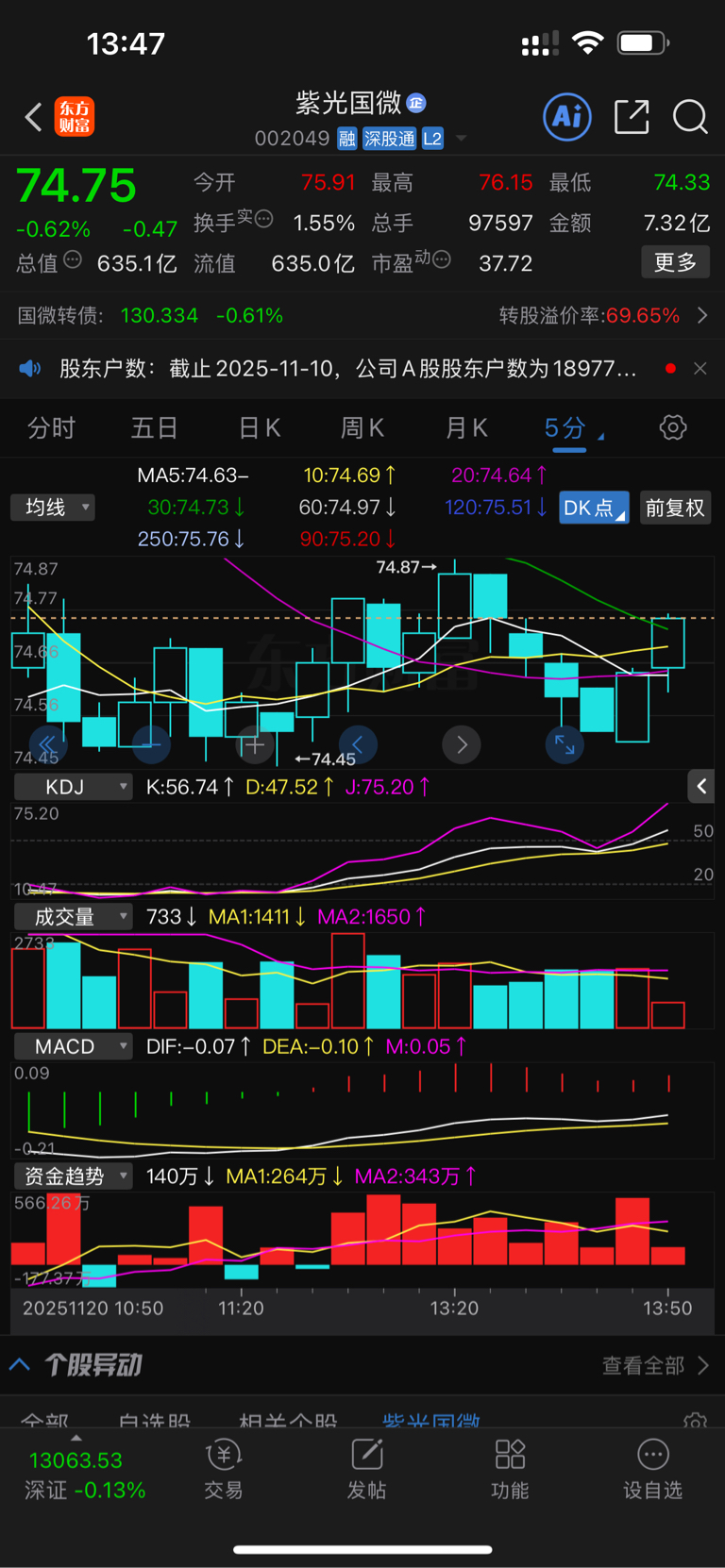Open 发帖 post icon in bottom bar
Viewport: 725px width, 1568px height.
[x=366, y=1470]
